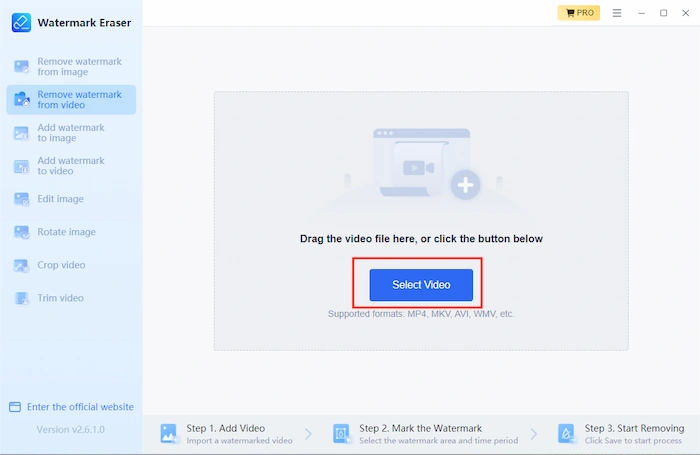Close the Watermark Eraser window
The image size is (700, 455).
pyautogui.click(x=686, y=13)
